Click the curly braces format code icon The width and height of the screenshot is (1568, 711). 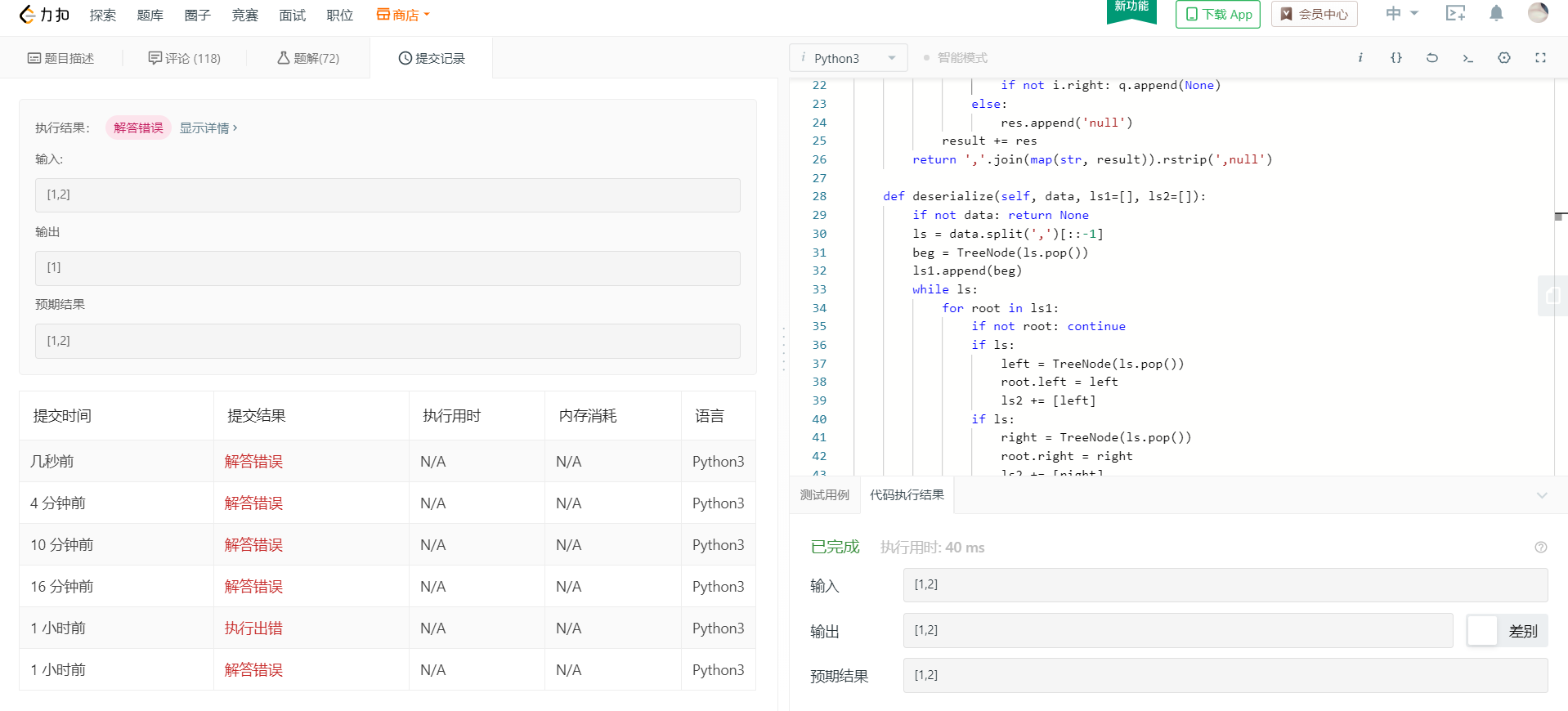pos(1396,57)
